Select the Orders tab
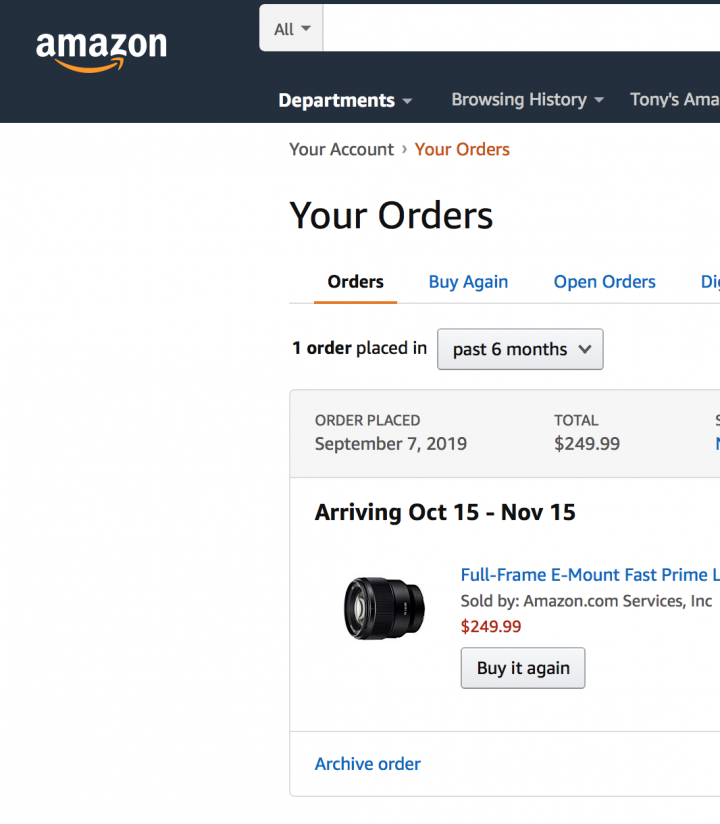The width and height of the screenshot is (720, 824). tap(355, 282)
